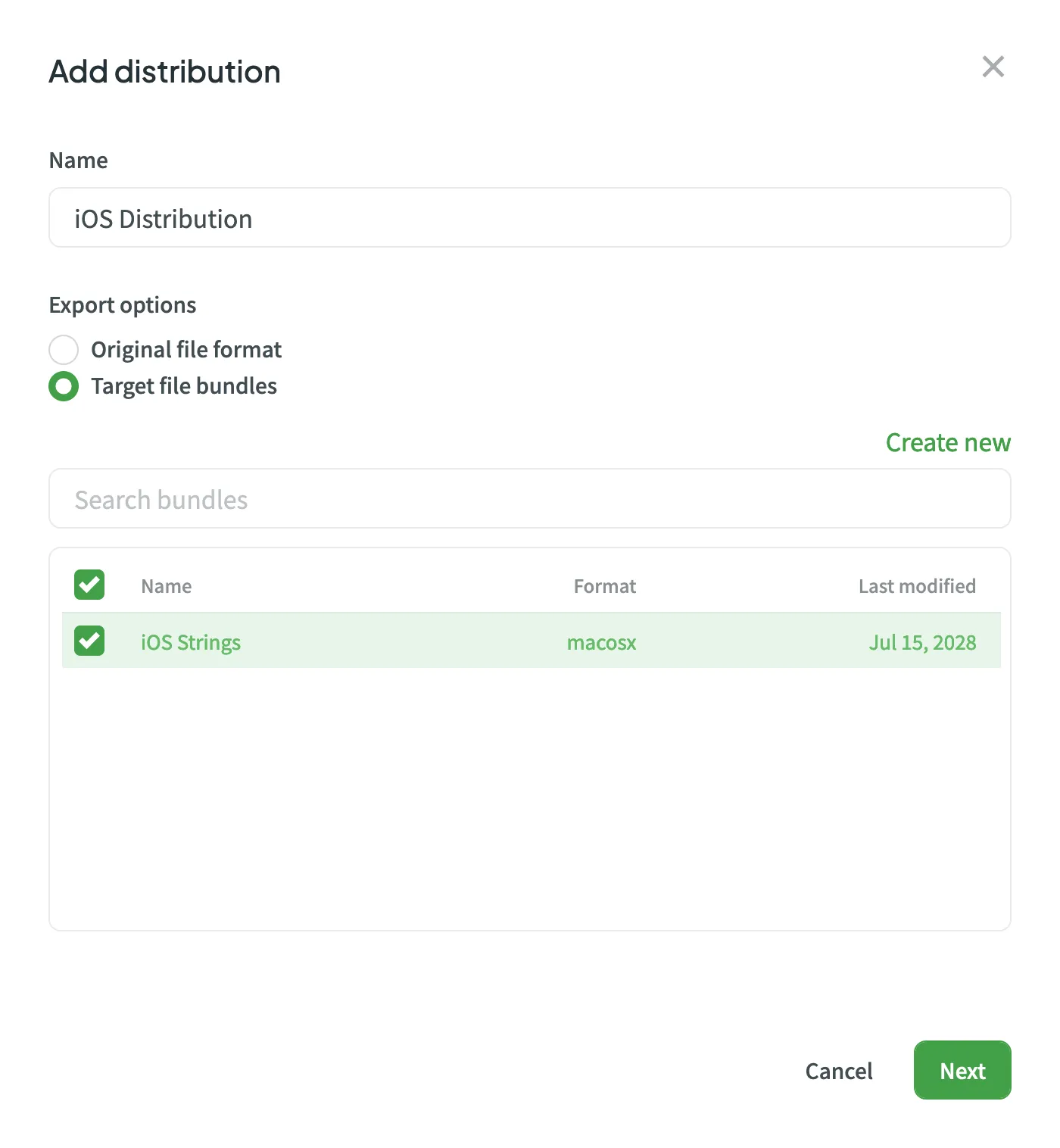Click the checkmark icon in the table header

coord(89,585)
